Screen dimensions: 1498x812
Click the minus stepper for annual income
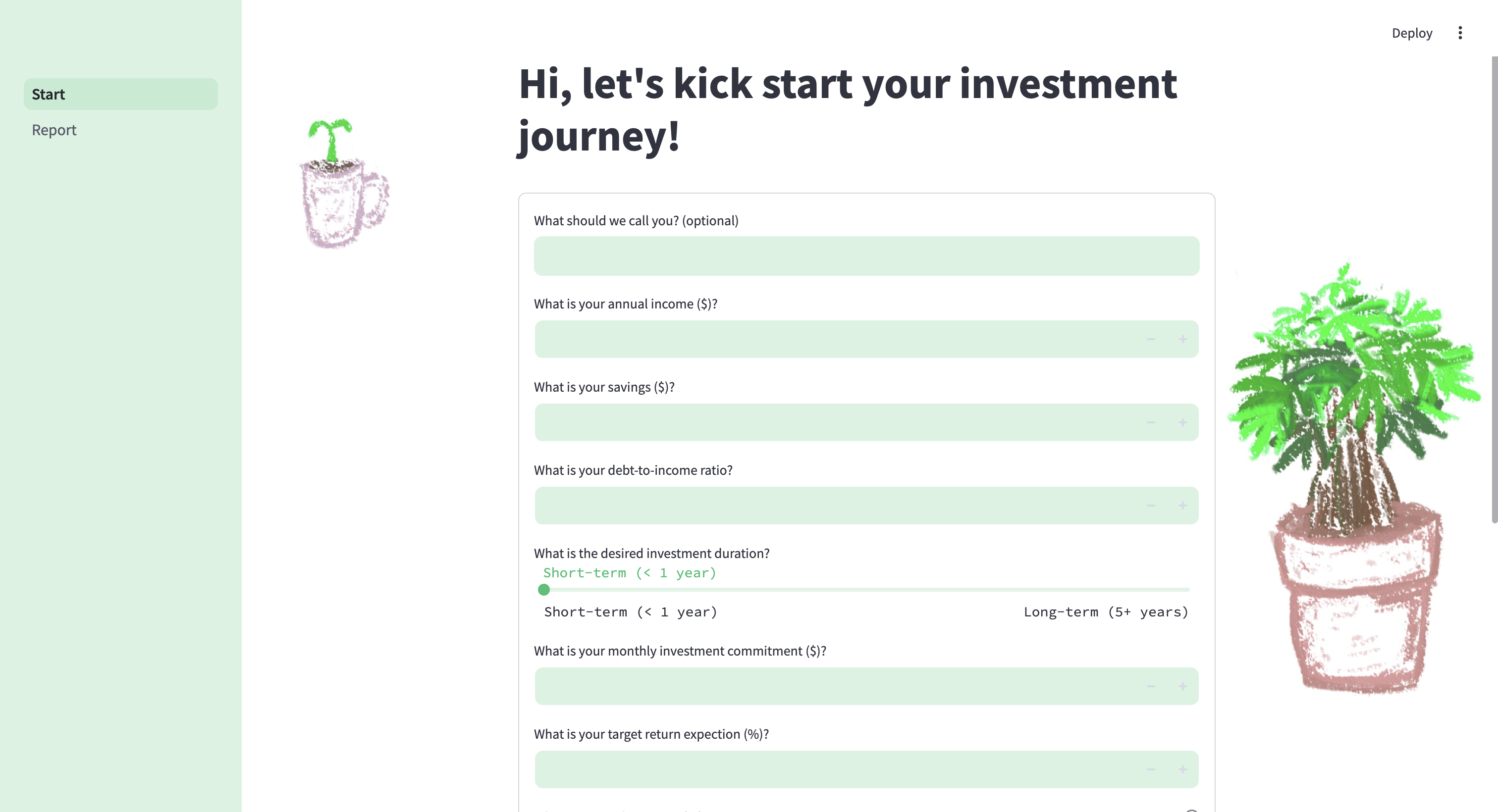(1151, 340)
